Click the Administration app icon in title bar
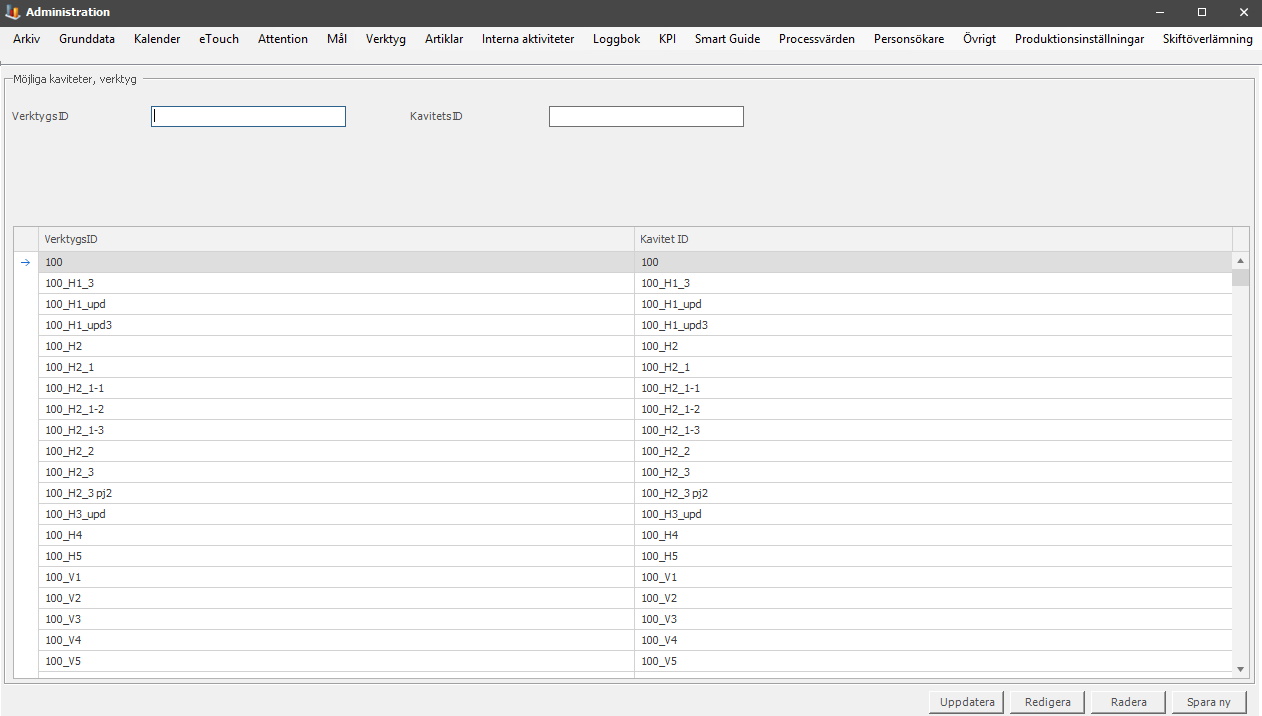1262x716 pixels. 12,12
